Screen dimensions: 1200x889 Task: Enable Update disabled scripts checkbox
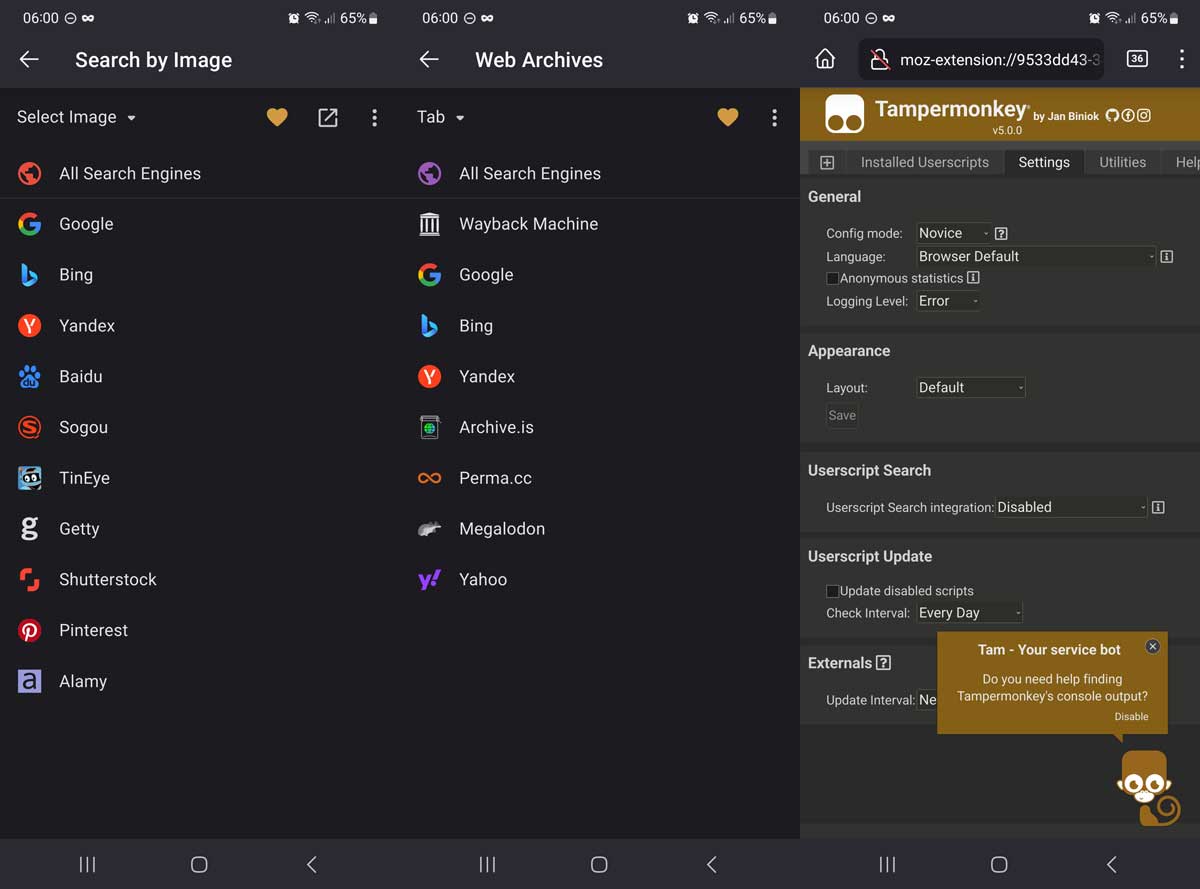pos(832,591)
